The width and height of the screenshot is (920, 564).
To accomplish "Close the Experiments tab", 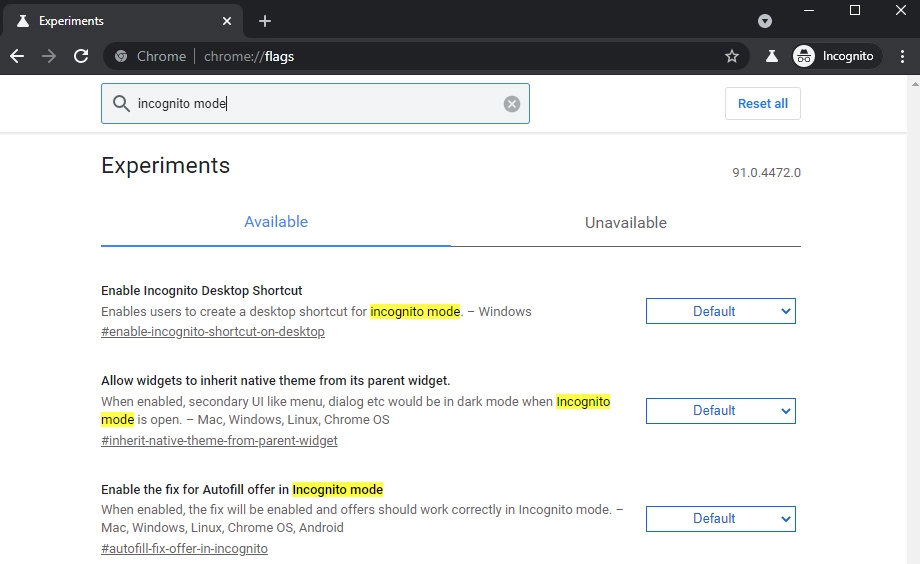I will [x=227, y=21].
